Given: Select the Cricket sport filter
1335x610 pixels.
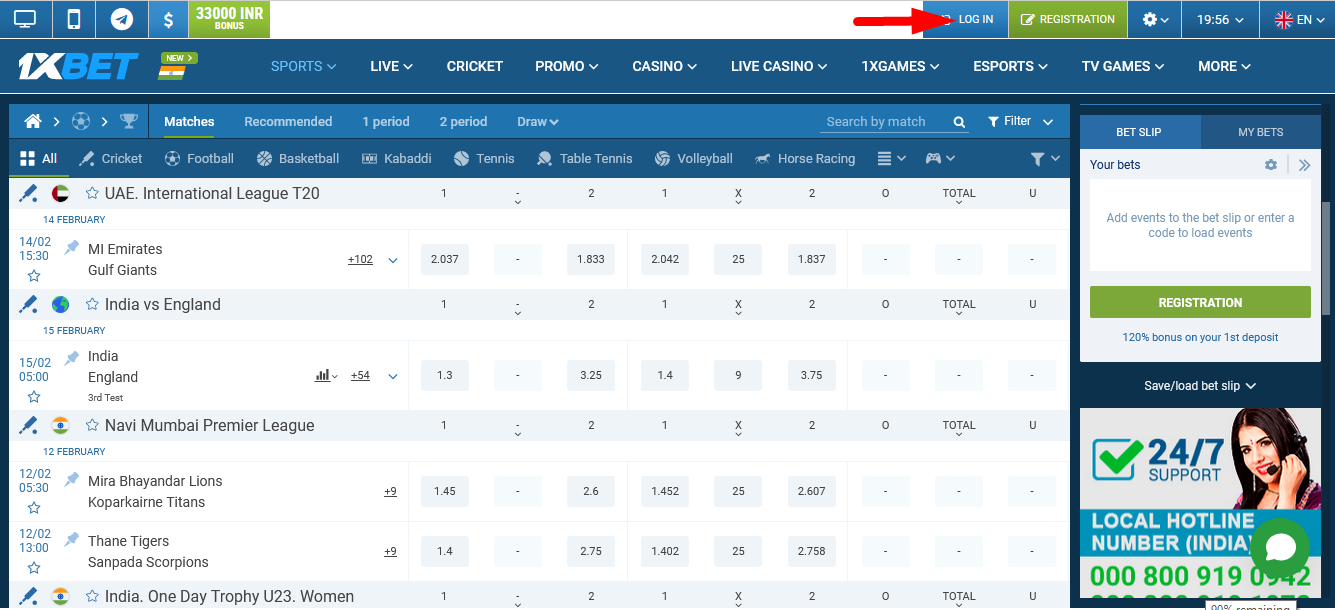Looking at the screenshot, I should (x=110, y=158).
